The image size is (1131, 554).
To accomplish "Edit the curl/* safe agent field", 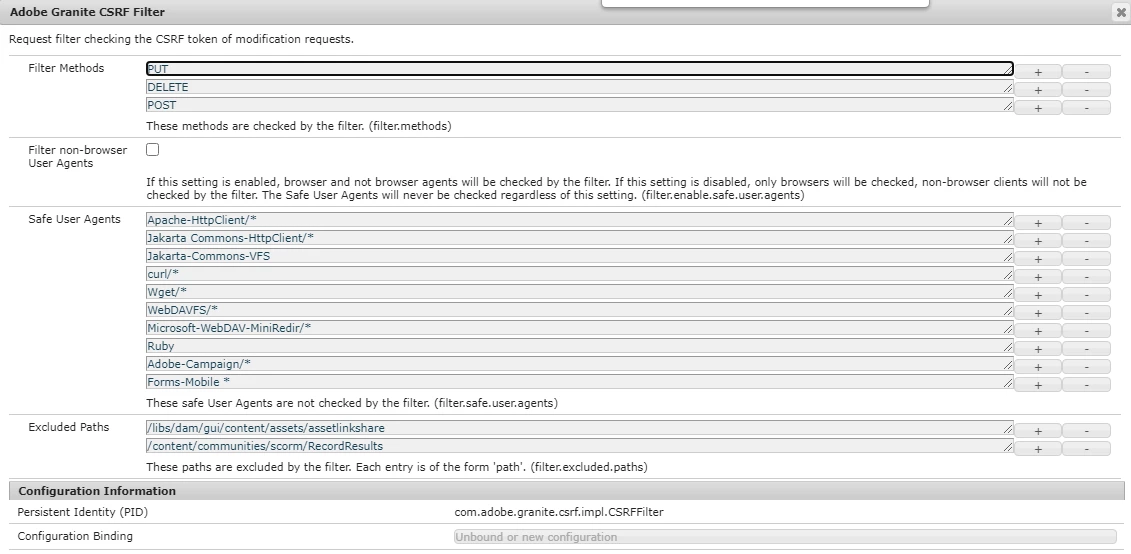I will [579, 273].
